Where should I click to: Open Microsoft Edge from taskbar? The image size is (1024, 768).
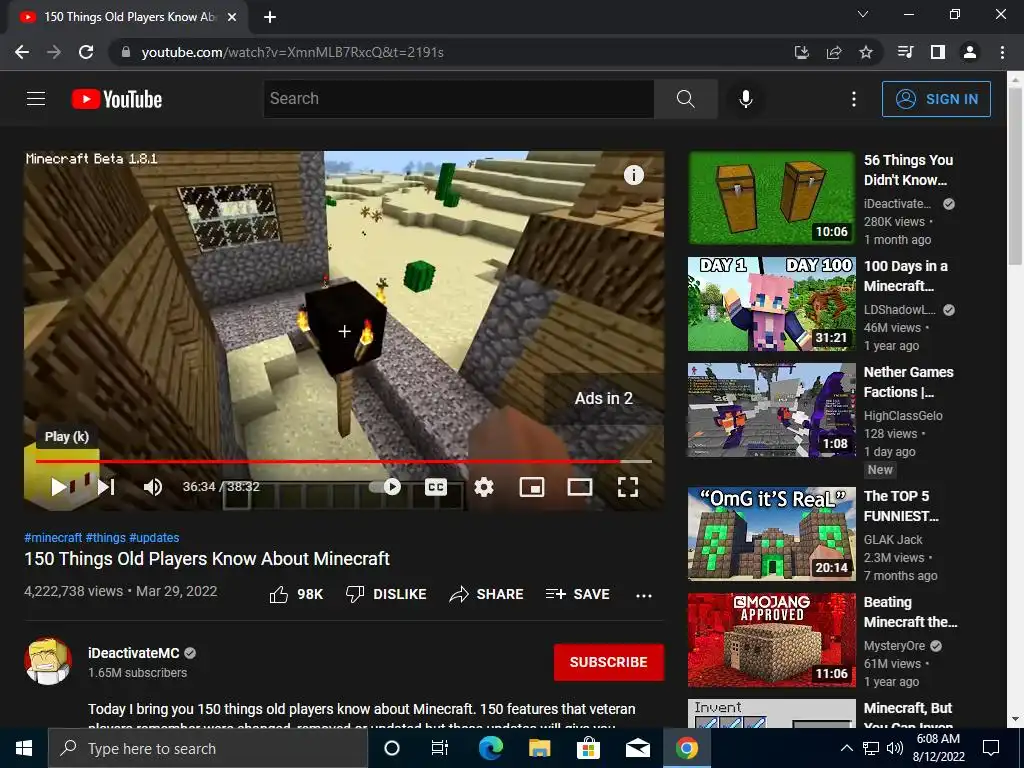tap(490, 748)
